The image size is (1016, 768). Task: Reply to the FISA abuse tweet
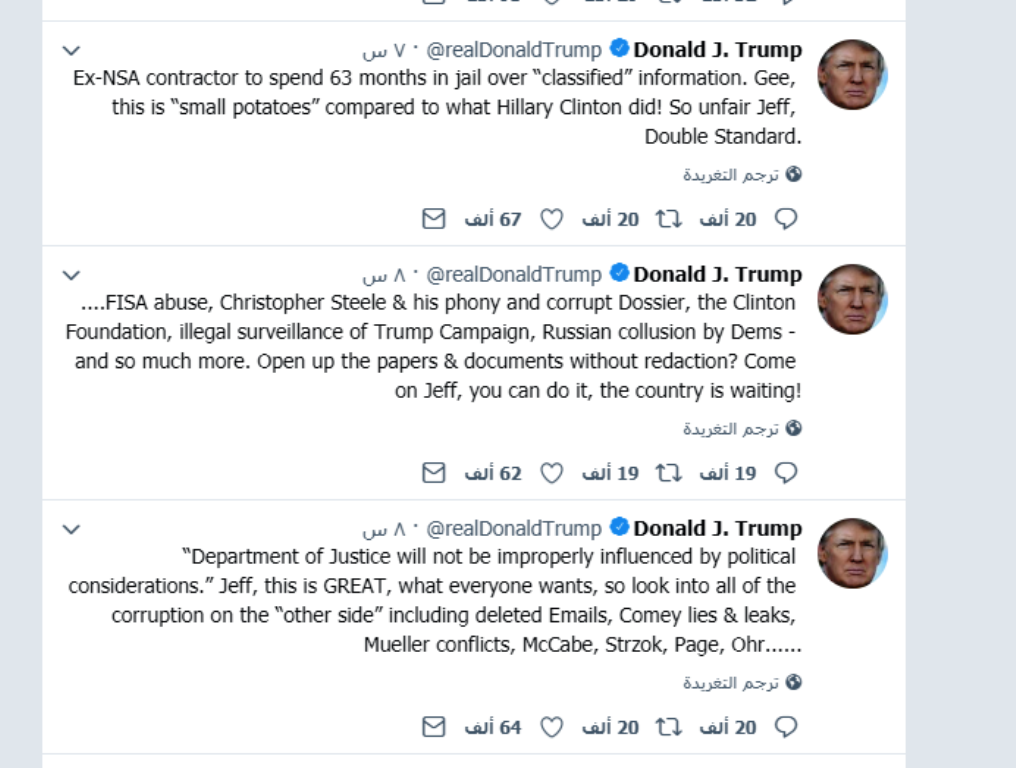(786, 473)
